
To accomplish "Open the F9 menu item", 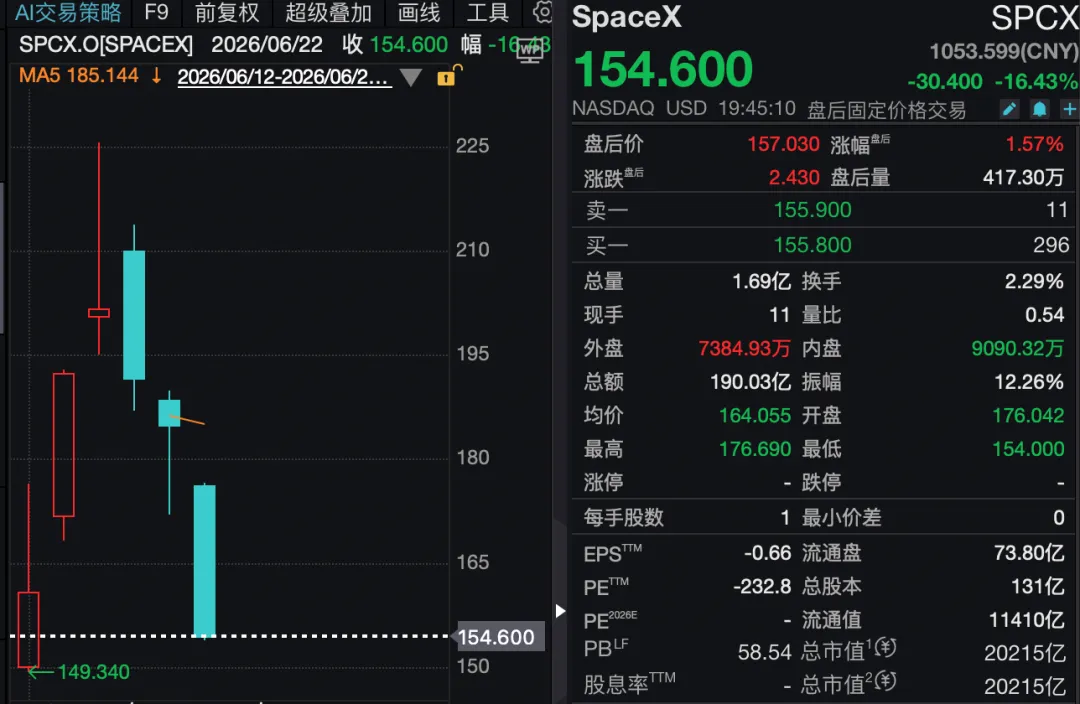I will [156, 12].
